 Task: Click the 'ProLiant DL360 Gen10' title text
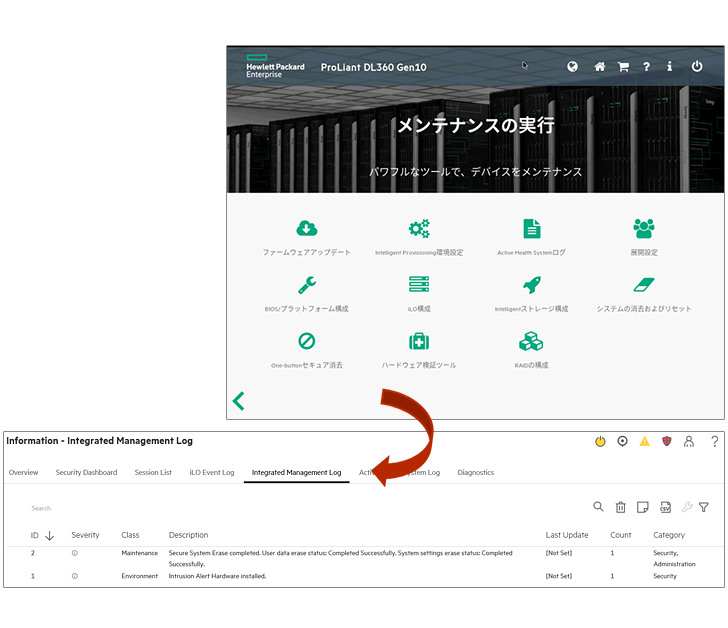[x=374, y=67]
